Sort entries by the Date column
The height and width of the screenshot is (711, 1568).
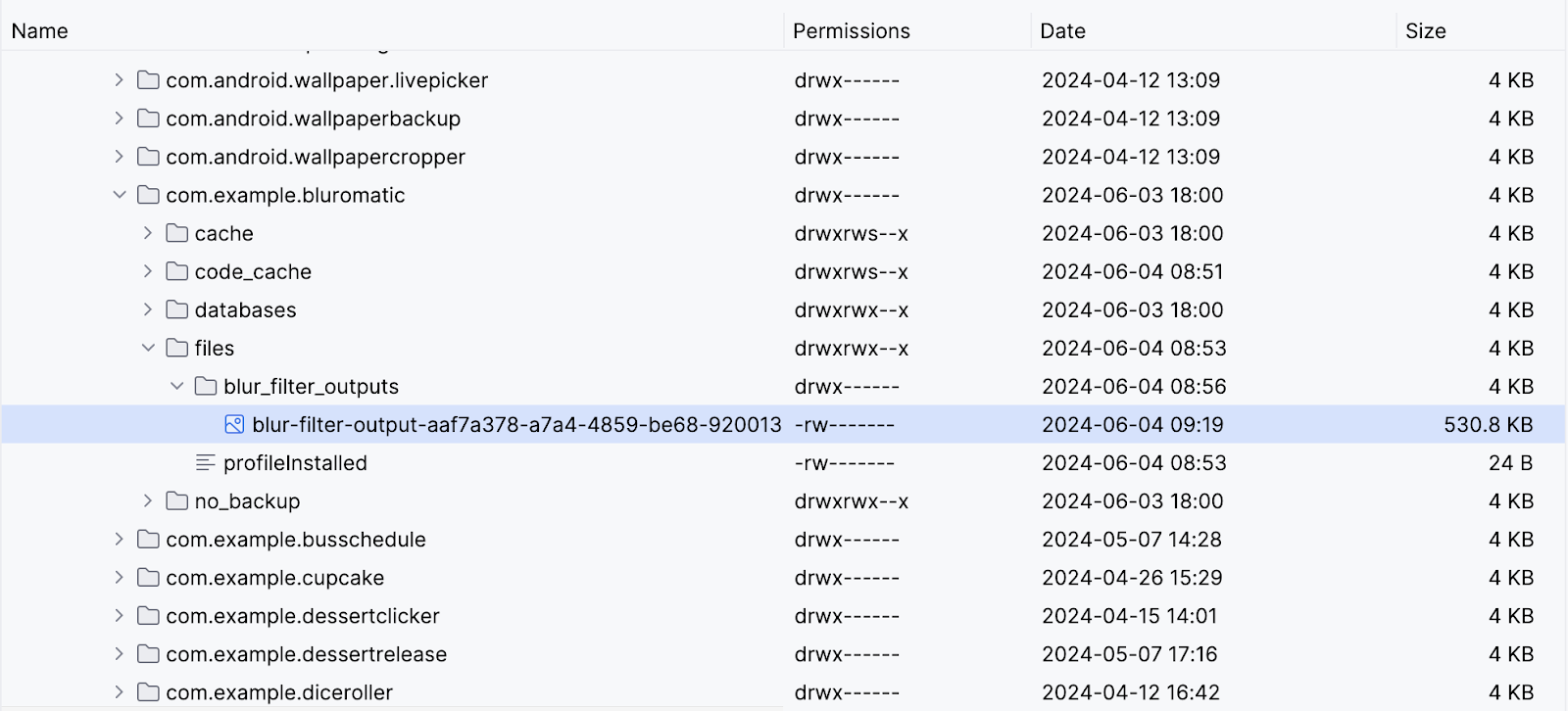[1062, 31]
